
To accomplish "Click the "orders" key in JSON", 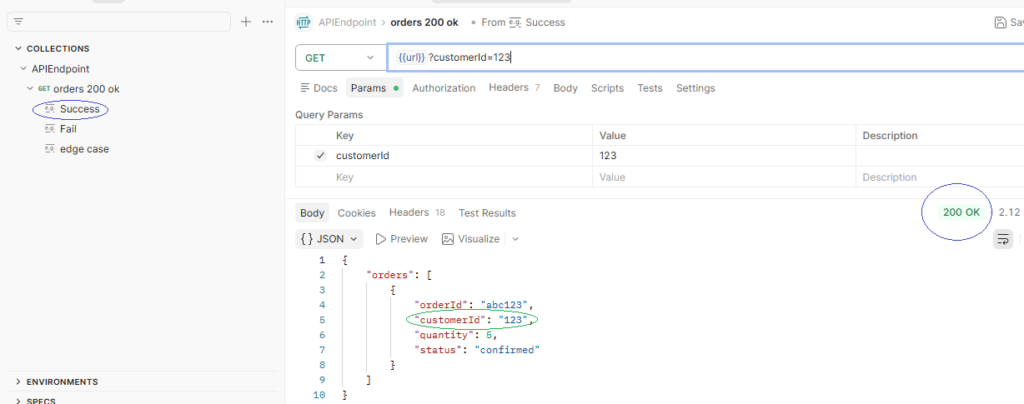I will [391, 275].
